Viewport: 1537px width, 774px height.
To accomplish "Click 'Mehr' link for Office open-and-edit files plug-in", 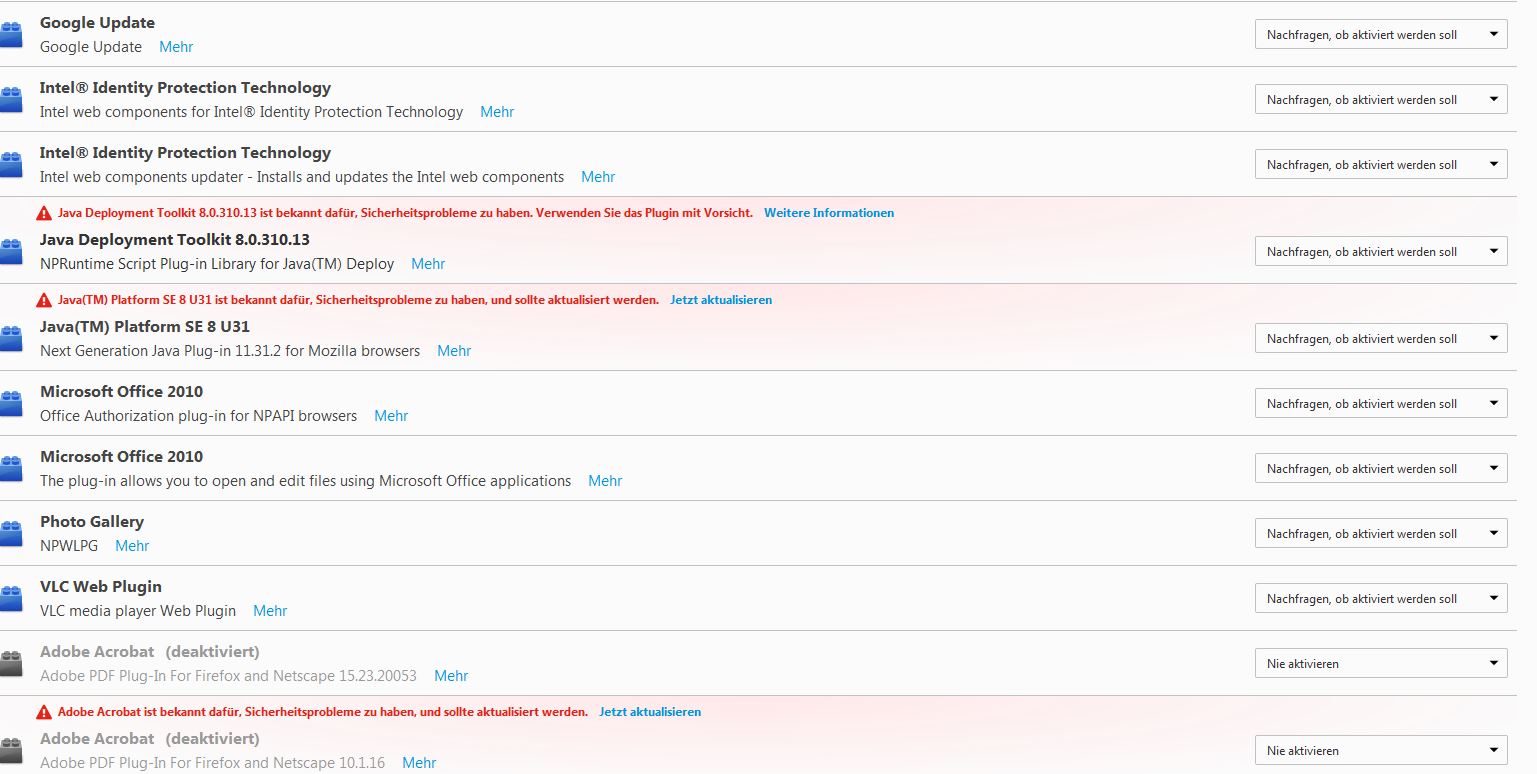I will tap(605, 481).
